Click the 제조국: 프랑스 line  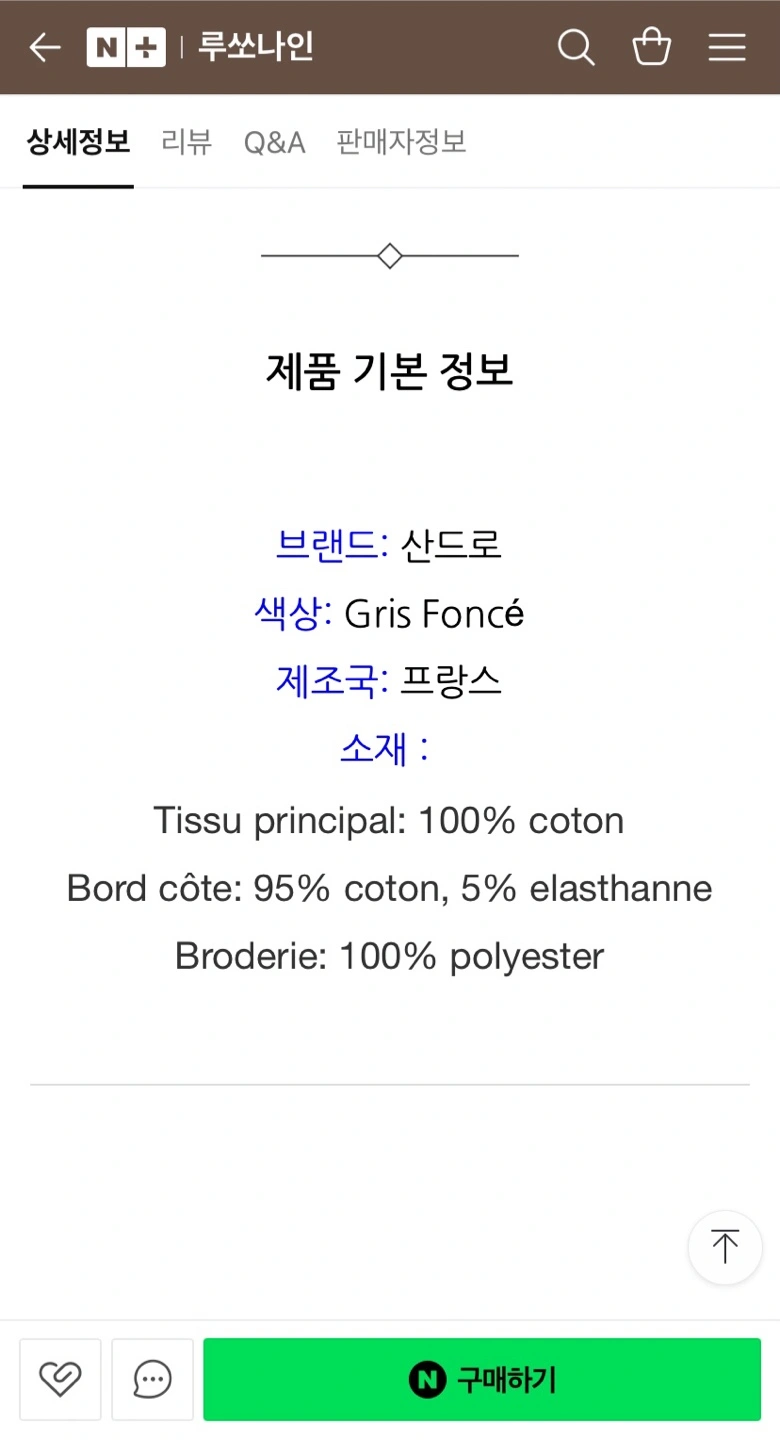(x=389, y=681)
